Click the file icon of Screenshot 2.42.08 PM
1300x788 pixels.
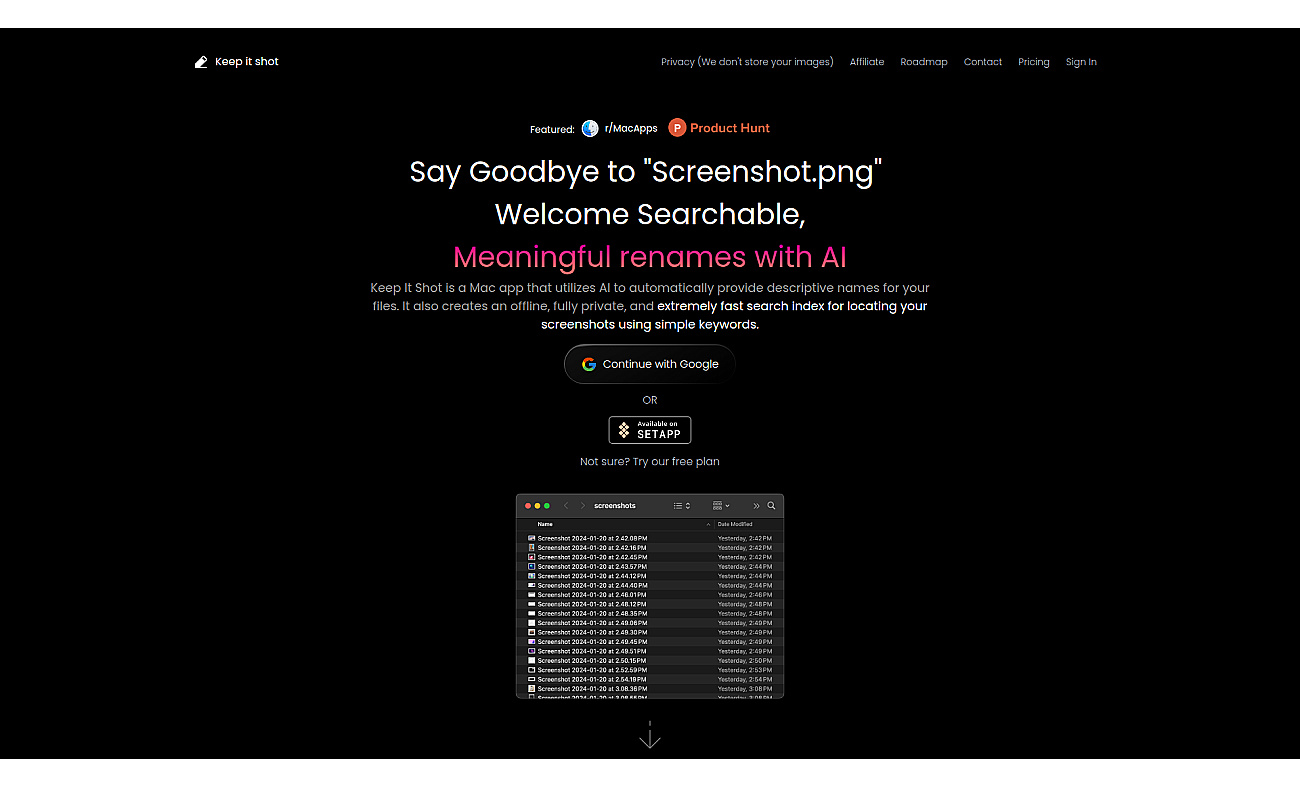click(532, 538)
